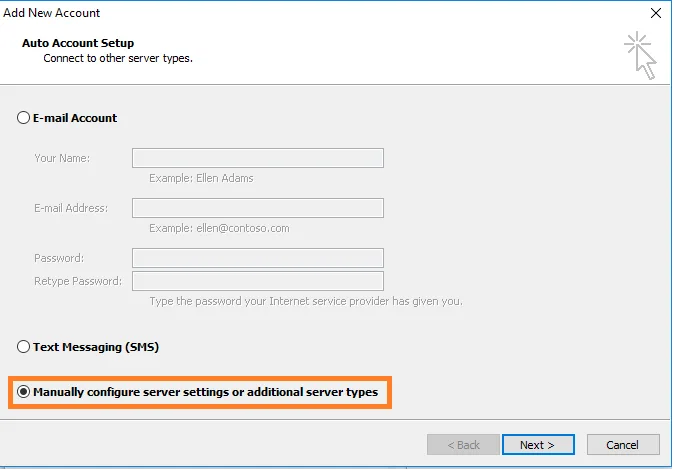Click the 'E-mail Address:' label
Image resolution: width=674 pixels, height=470 pixels.
pos(71,208)
